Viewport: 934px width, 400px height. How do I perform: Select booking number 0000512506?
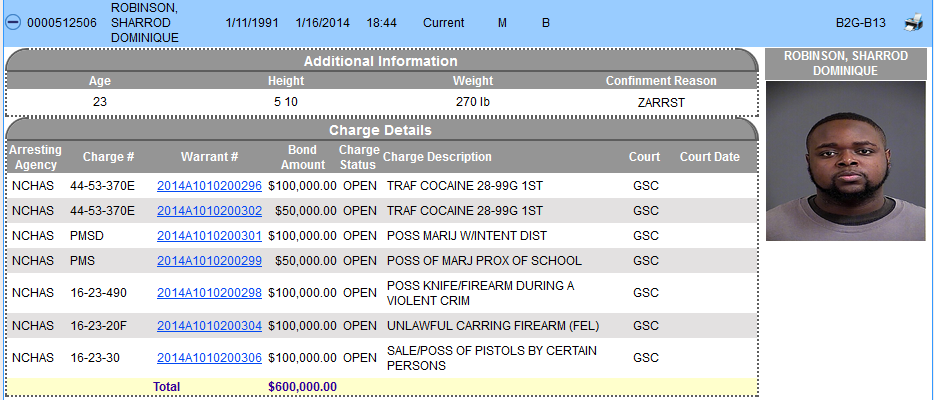point(62,23)
